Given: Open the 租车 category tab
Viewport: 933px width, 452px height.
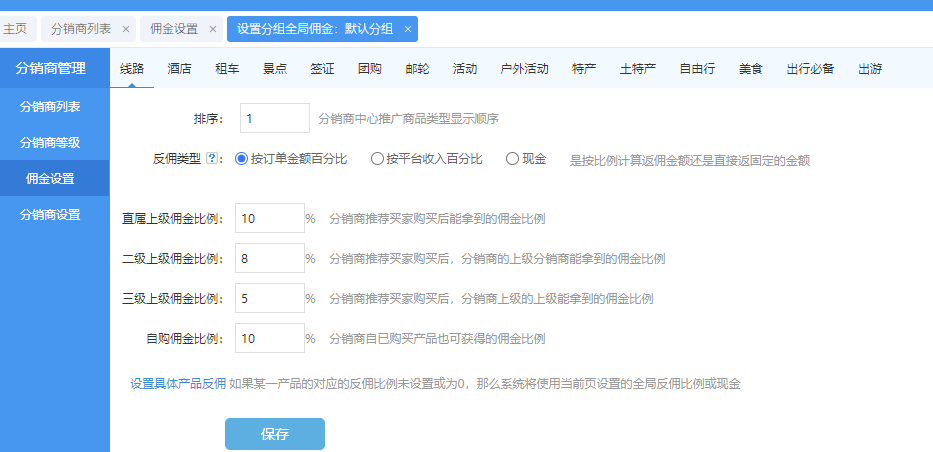Looking at the screenshot, I should click(227, 69).
